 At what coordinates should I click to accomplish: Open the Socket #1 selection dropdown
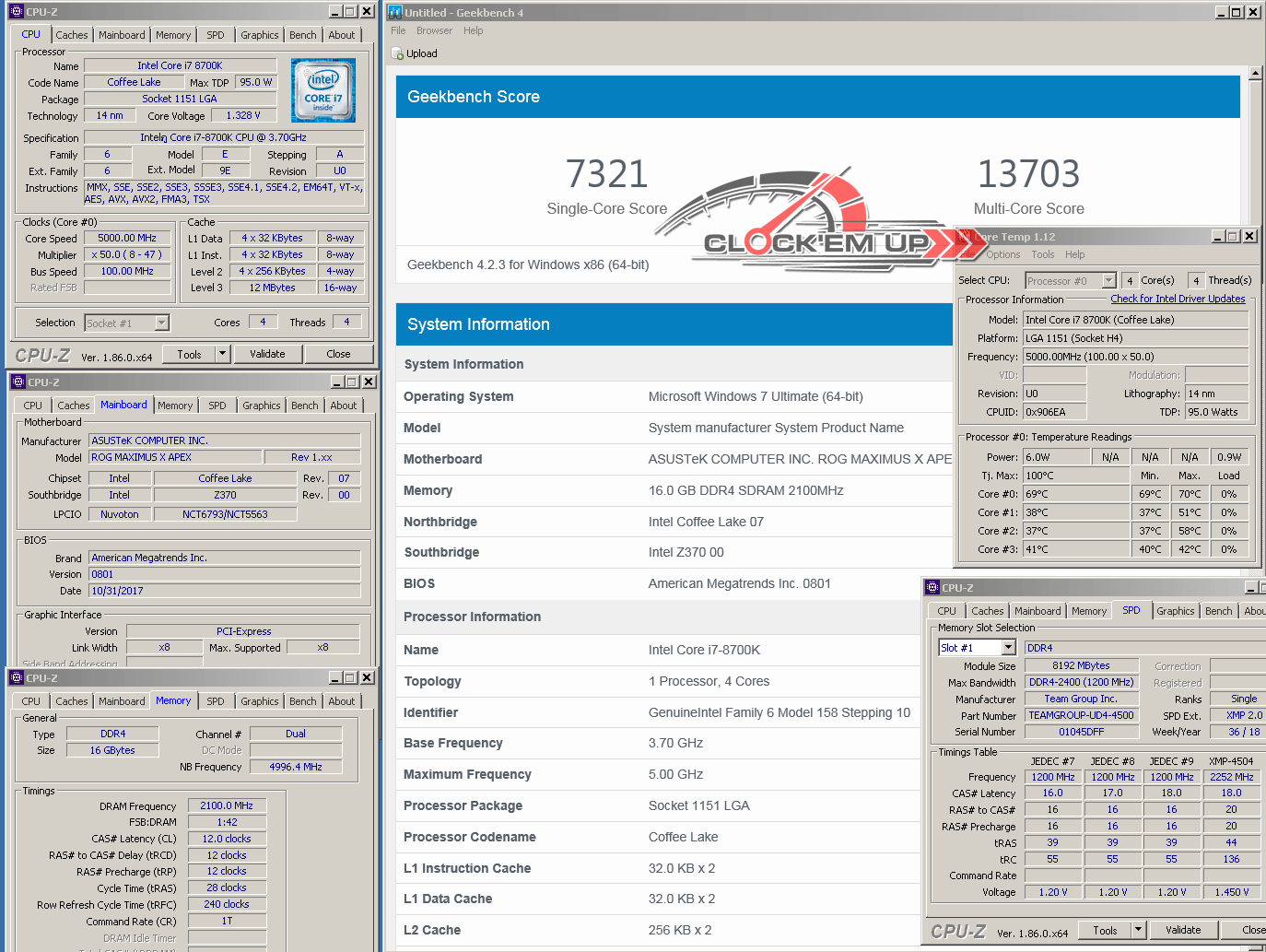[x=162, y=323]
